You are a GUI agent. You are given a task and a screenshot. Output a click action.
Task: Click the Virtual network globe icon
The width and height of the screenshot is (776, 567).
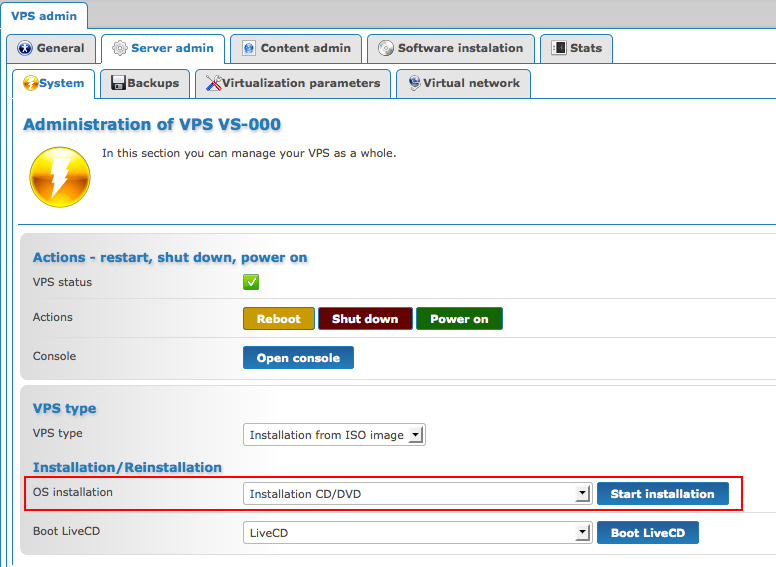tap(414, 83)
